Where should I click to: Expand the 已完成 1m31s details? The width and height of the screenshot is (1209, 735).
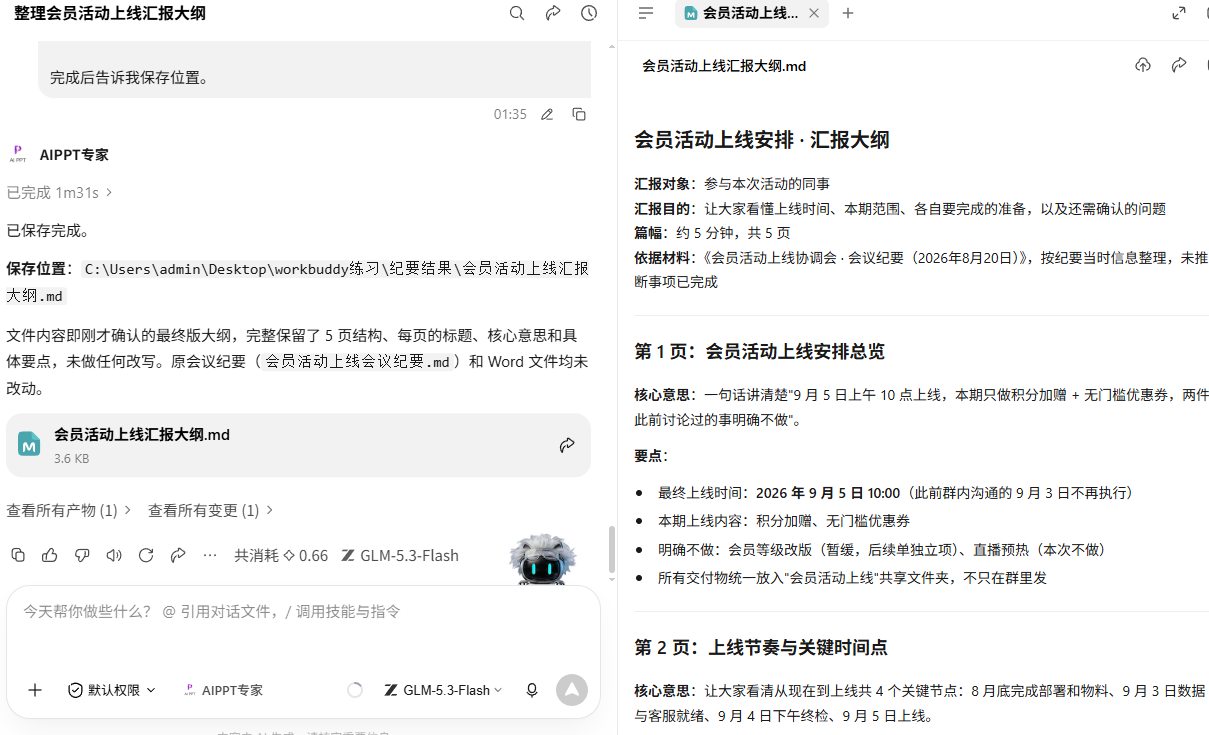[x=60, y=192]
